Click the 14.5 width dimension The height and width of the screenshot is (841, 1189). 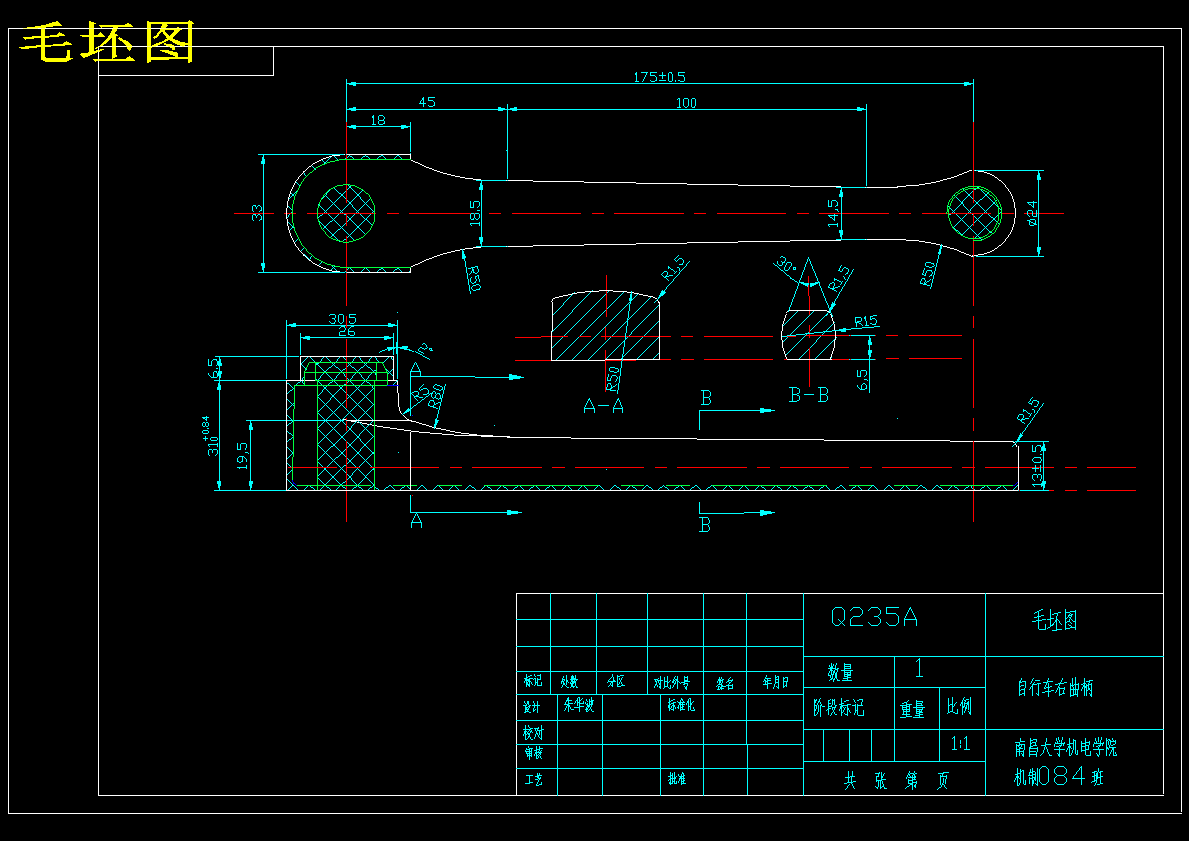[x=833, y=212]
